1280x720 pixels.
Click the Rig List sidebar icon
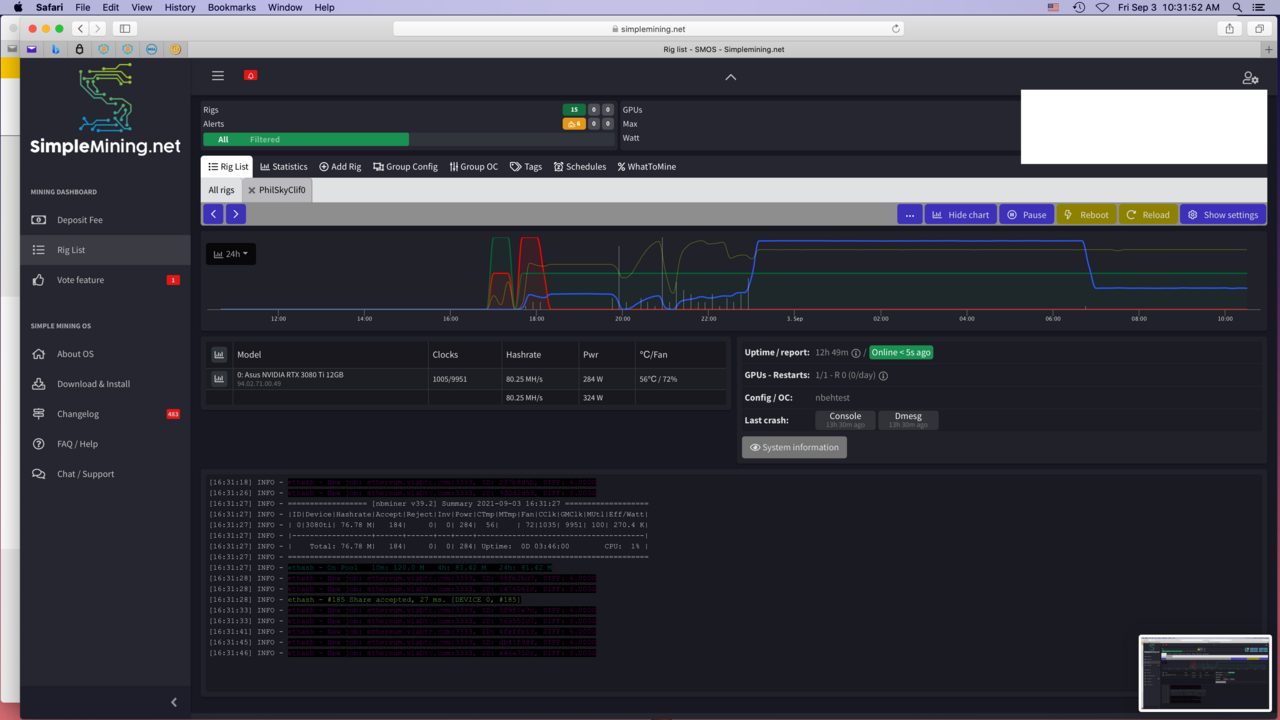38,250
